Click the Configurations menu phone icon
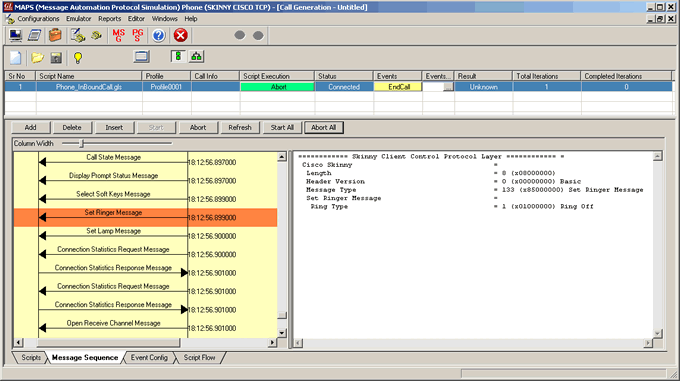The height and width of the screenshot is (381, 680). point(10,19)
